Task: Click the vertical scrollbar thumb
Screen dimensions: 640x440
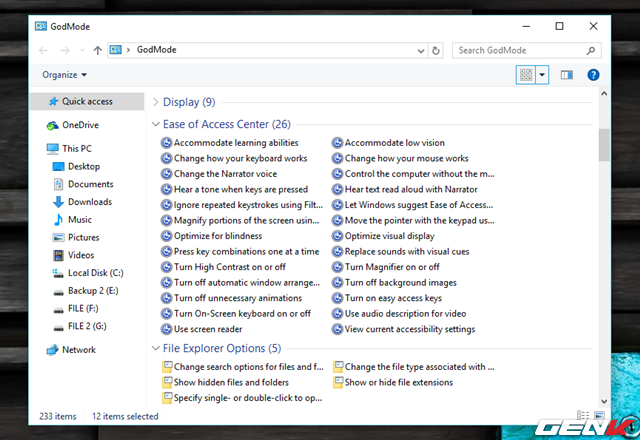Action: tap(604, 145)
